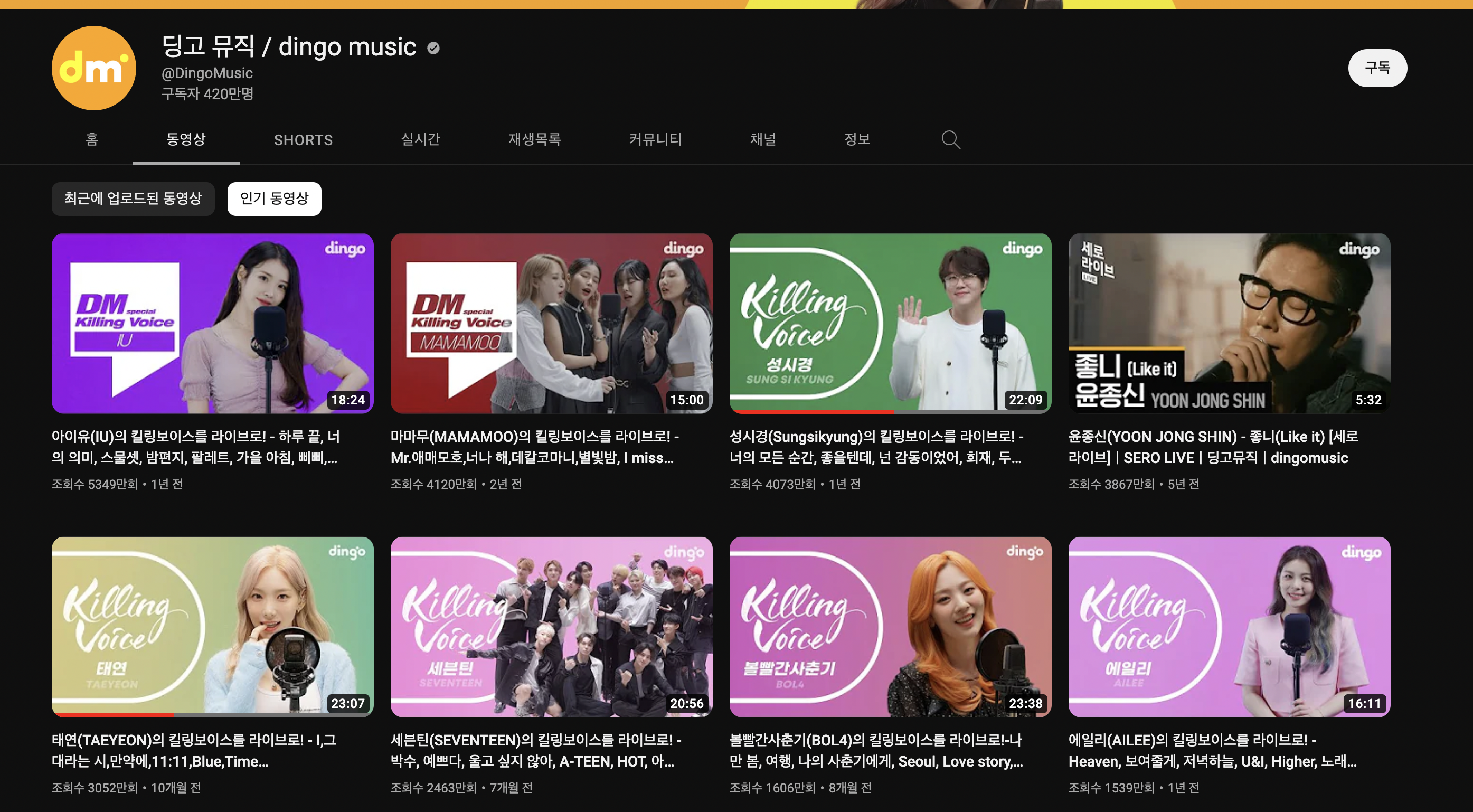This screenshot has width=1473, height=812.
Task: Select the 정보 about tab
Action: [857, 139]
